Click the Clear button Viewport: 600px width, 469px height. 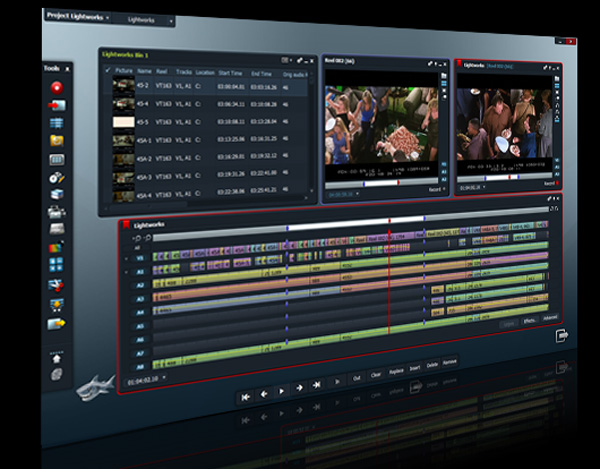375,375
